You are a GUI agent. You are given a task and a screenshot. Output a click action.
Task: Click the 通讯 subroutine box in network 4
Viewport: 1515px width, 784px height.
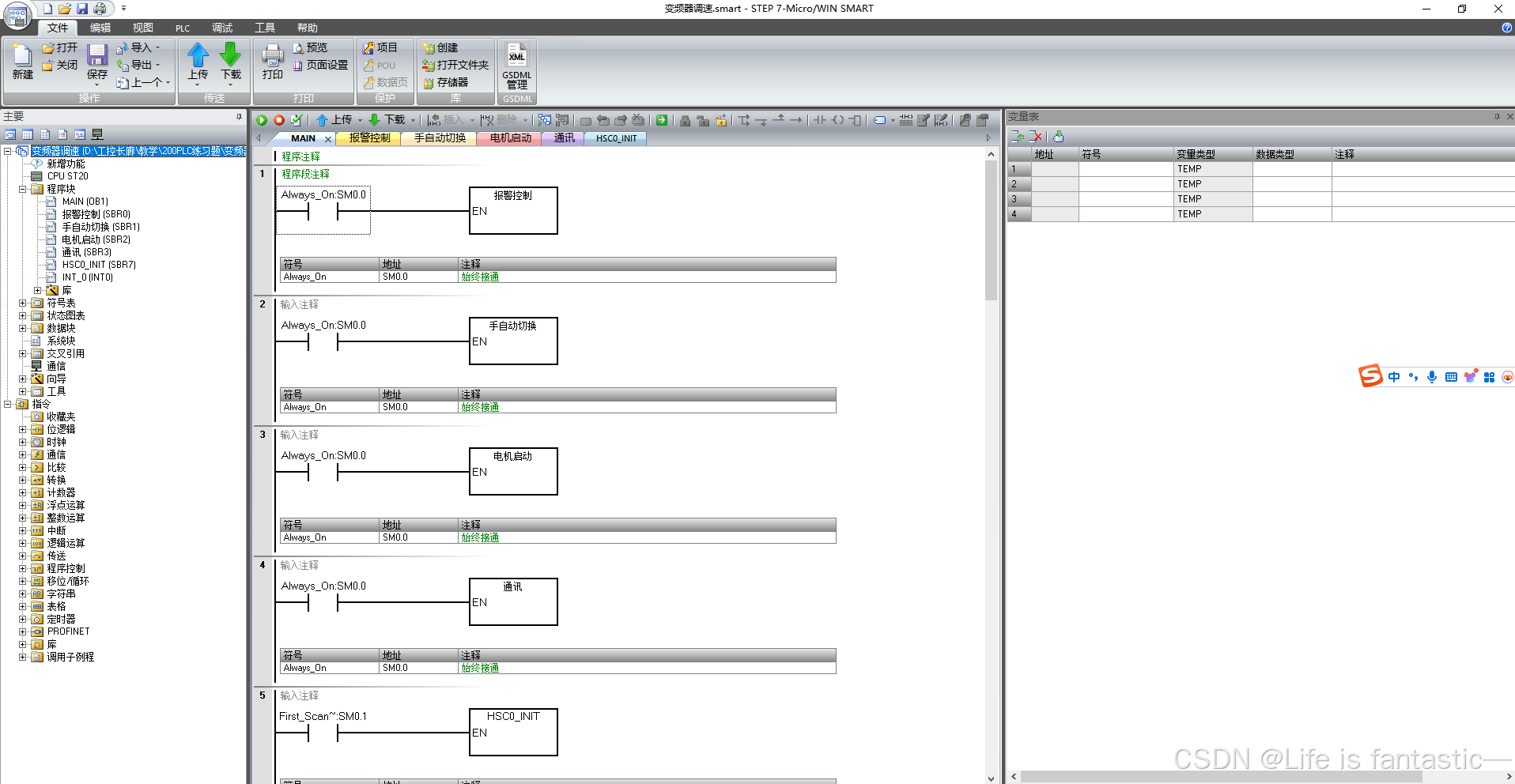[x=513, y=601]
